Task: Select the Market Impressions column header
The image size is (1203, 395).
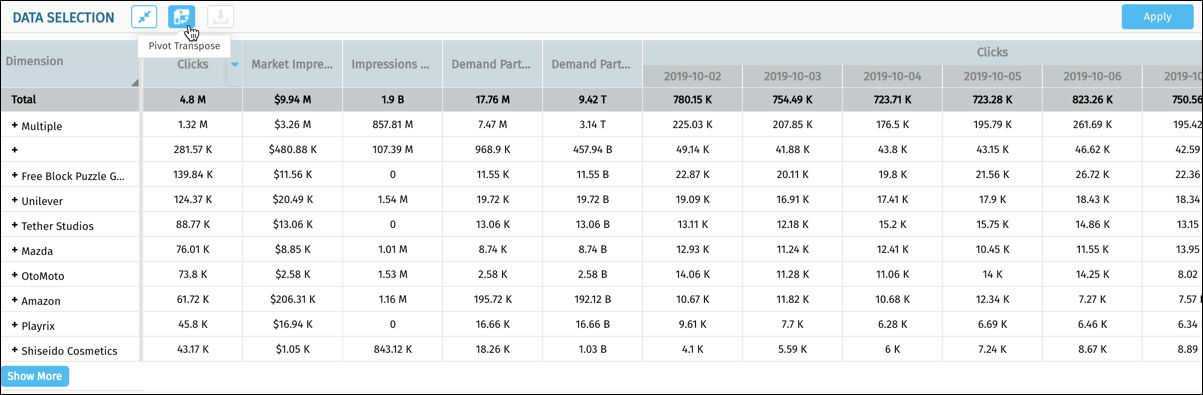Action: [x=292, y=65]
